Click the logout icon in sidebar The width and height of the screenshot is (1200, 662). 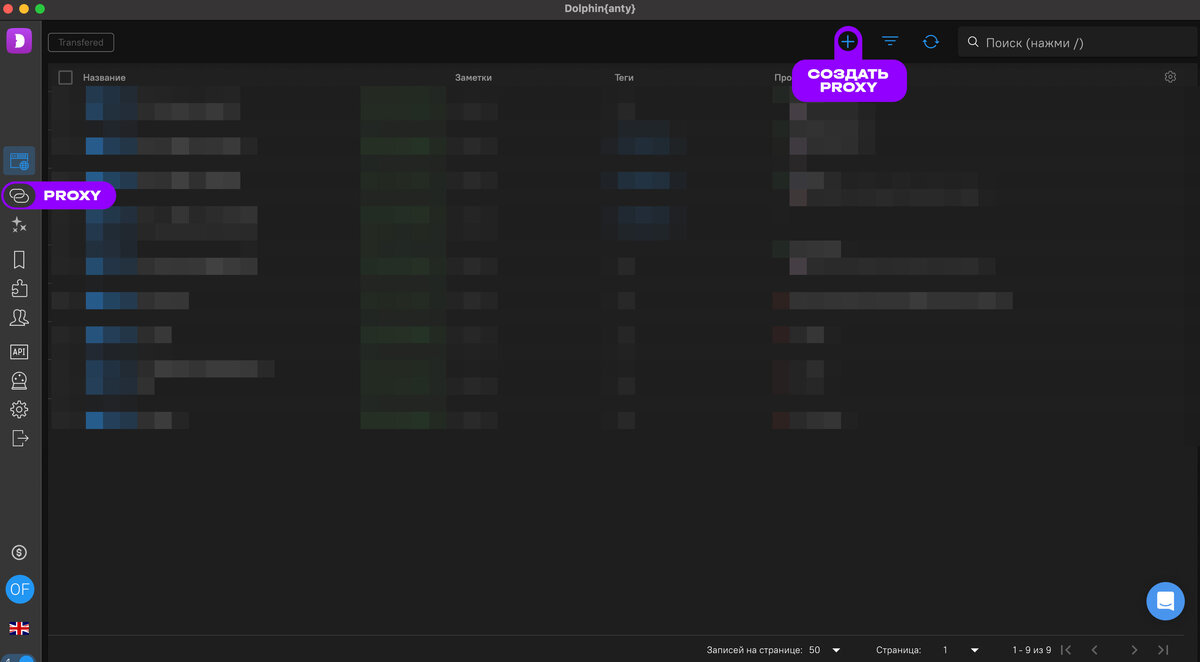click(x=19, y=438)
